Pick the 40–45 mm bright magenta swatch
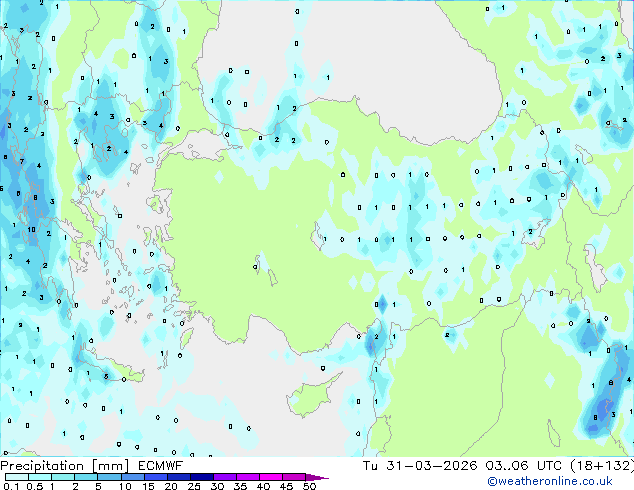The height and width of the screenshot is (490, 634). pos(271,477)
